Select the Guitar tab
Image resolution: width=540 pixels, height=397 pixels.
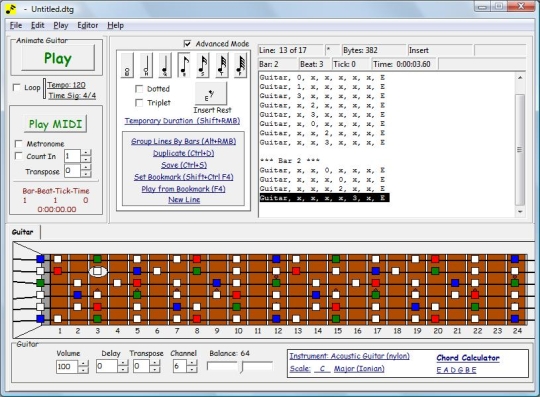tap(23, 232)
